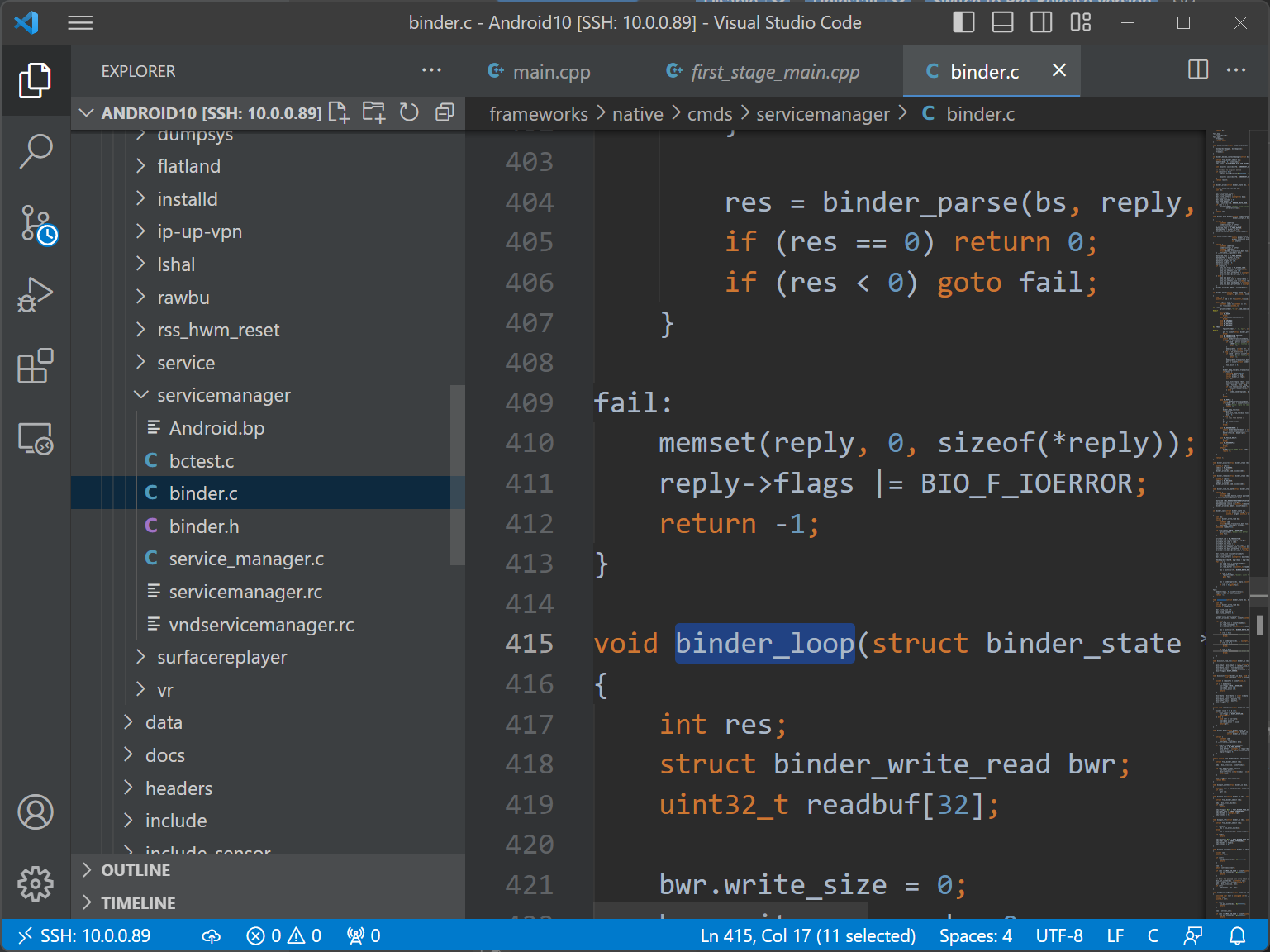
Task: Collapse all folders in Explorer
Action: click(x=445, y=112)
